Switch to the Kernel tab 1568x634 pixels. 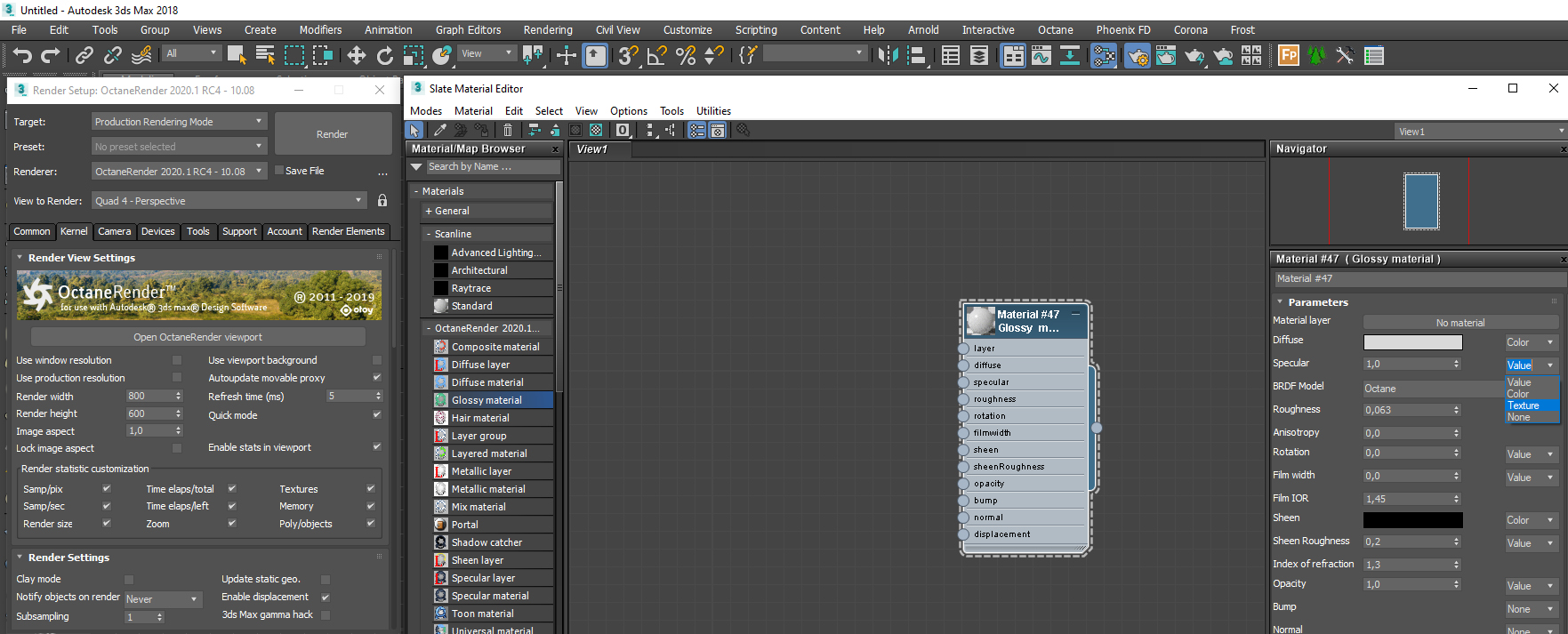click(74, 231)
